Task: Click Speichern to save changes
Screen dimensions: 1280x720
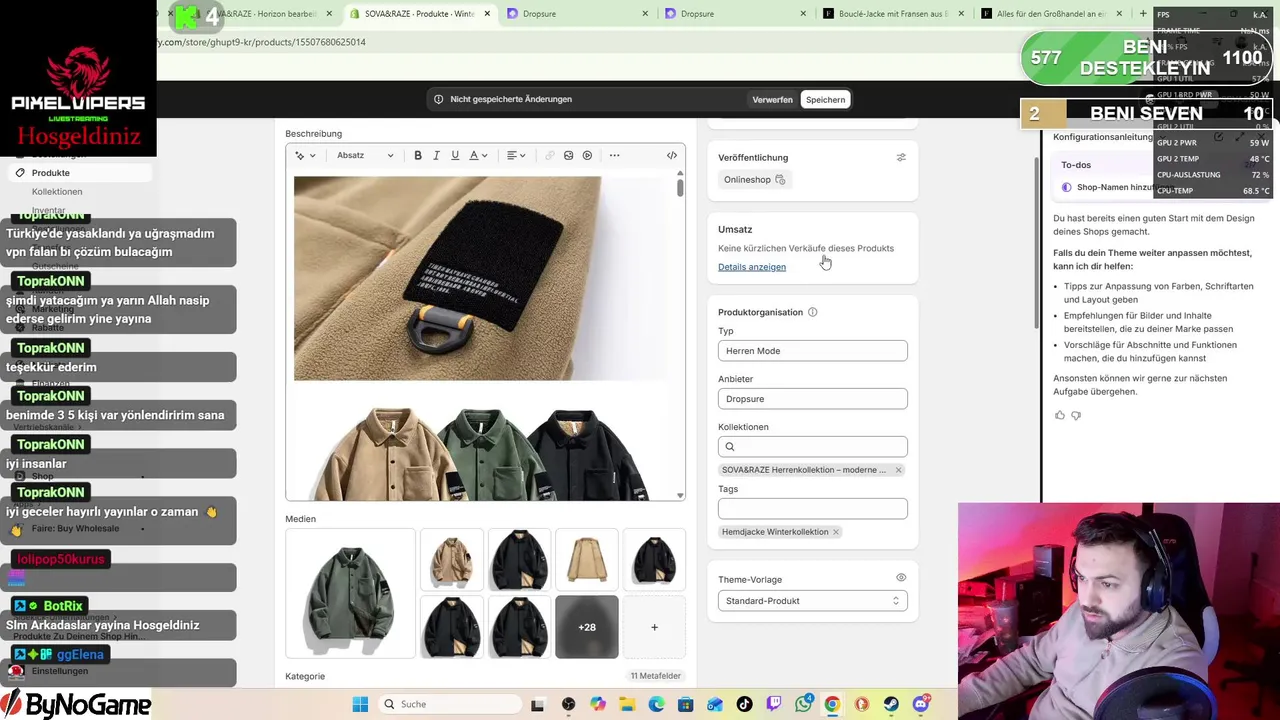Action: pos(825,99)
